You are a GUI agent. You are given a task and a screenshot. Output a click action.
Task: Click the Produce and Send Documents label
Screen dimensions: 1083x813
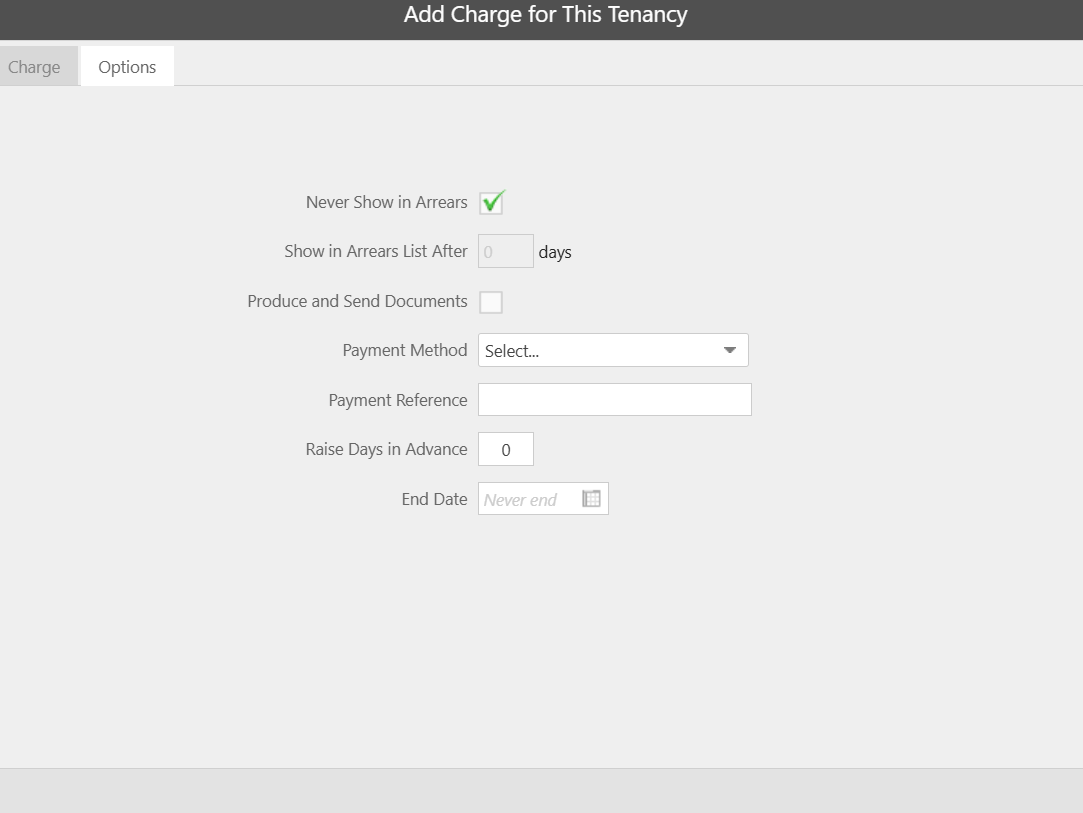coord(357,301)
